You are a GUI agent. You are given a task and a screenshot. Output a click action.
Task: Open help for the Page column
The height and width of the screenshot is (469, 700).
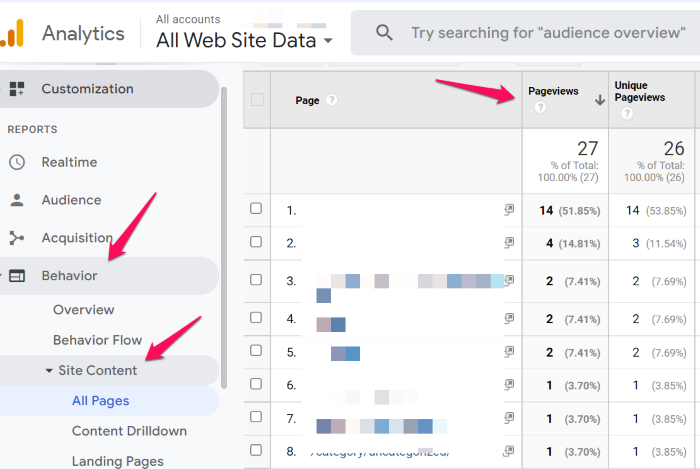click(331, 100)
